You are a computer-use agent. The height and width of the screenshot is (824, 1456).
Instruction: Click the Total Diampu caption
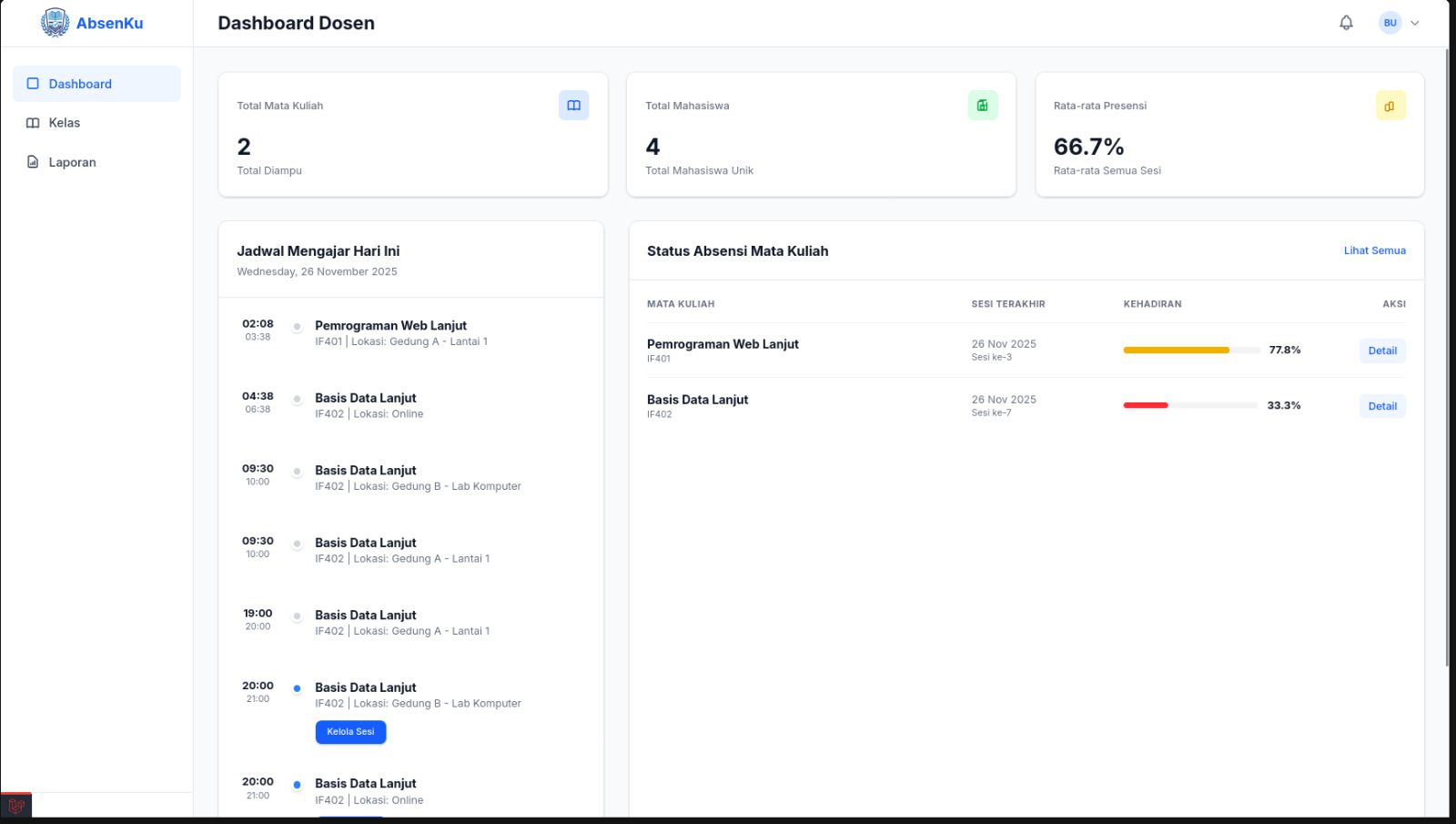click(x=269, y=170)
